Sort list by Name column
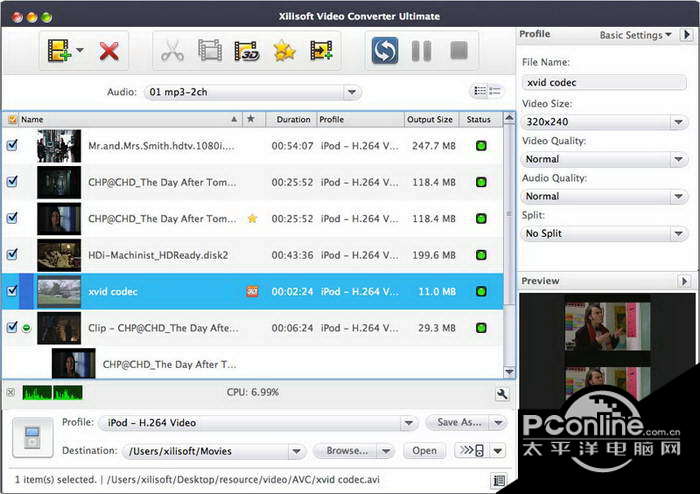 [129, 120]
